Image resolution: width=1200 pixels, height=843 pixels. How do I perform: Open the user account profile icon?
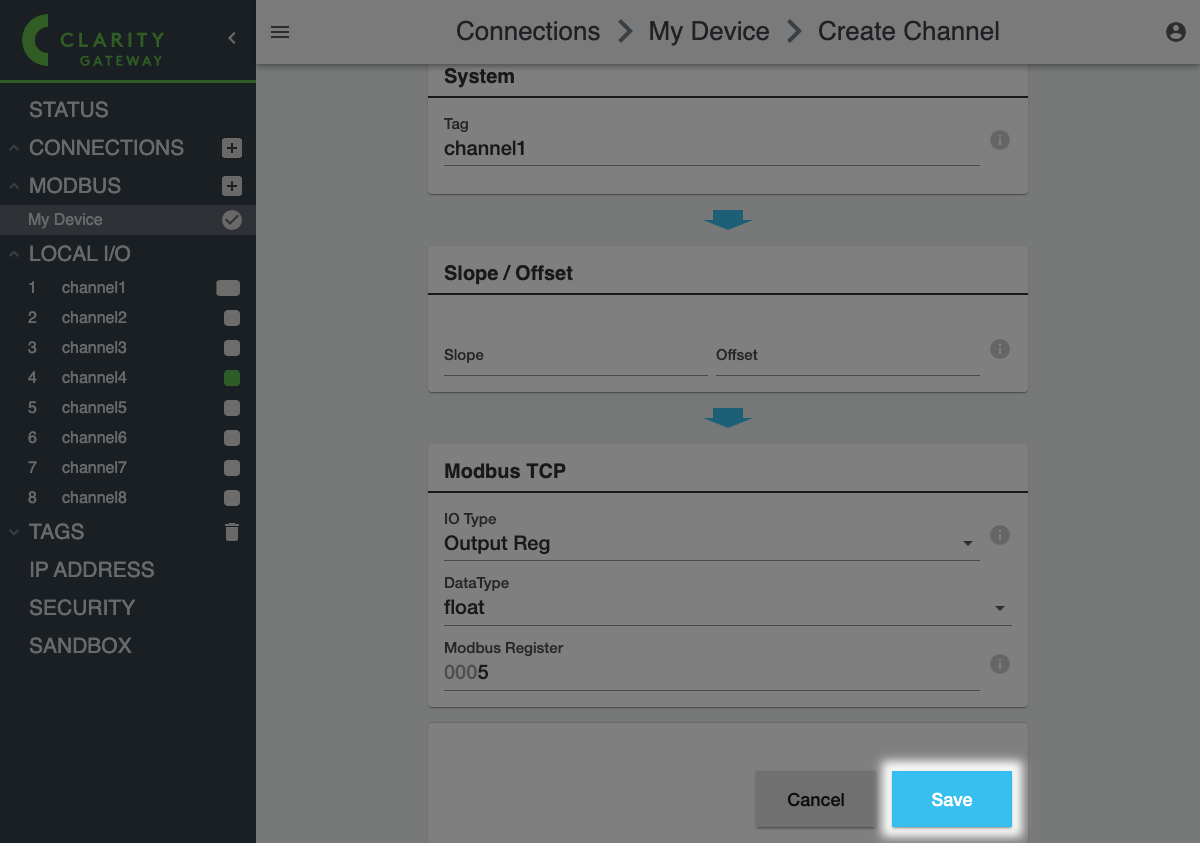coord(1176,32)
